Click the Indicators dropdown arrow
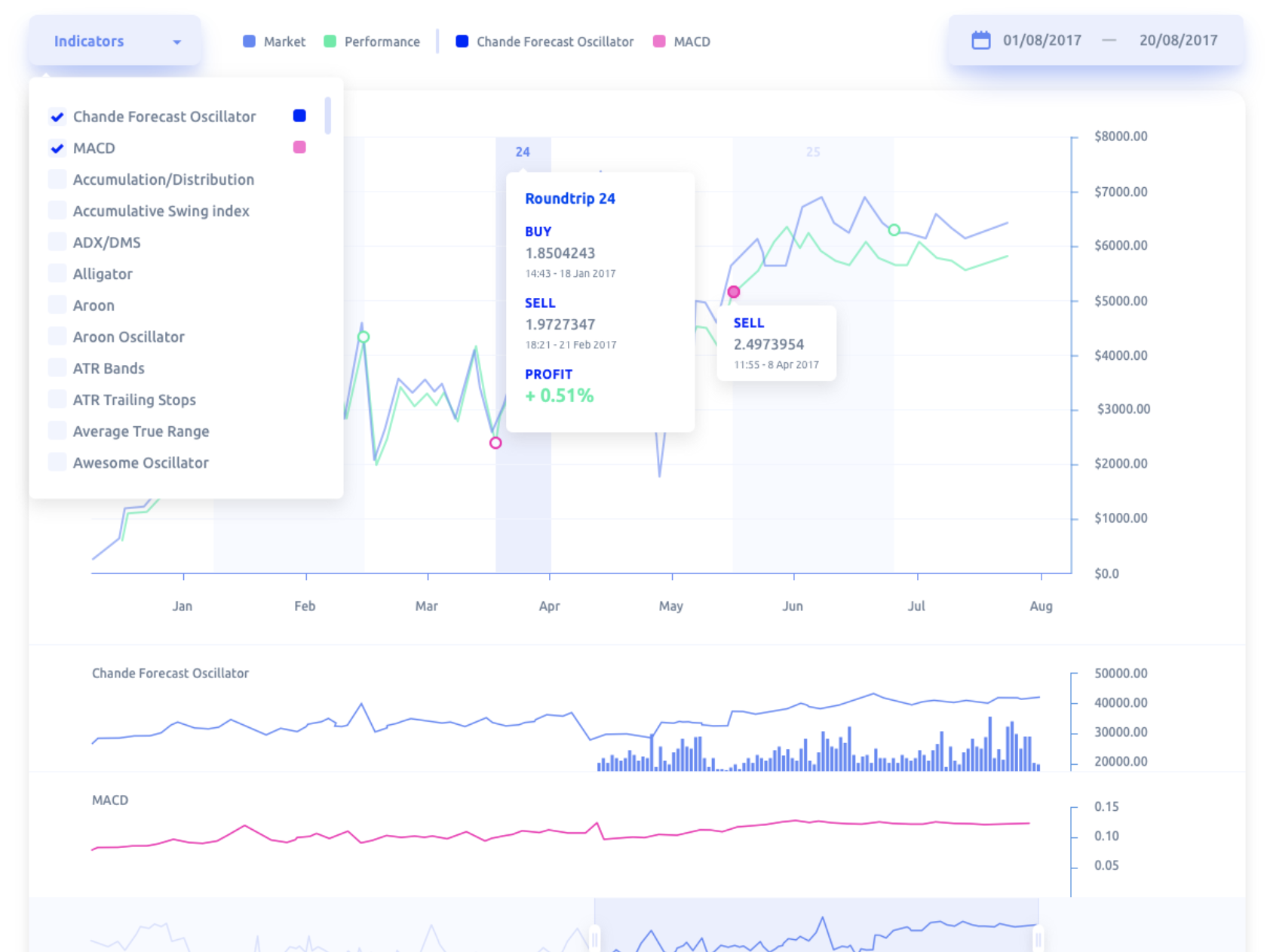1267x952 pixels. pyautogui.click(x=177, y=42)
